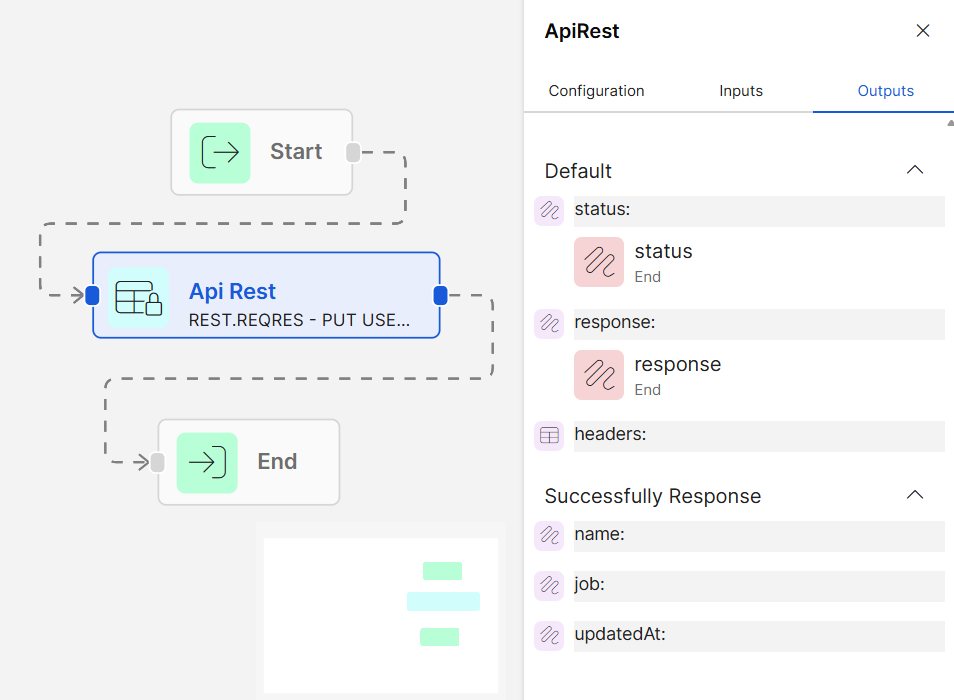Image resolution: width=954 pixels, height=700 pixels.
Task: Select the Api Rest table-lock icon
Action: click(139, 298)
